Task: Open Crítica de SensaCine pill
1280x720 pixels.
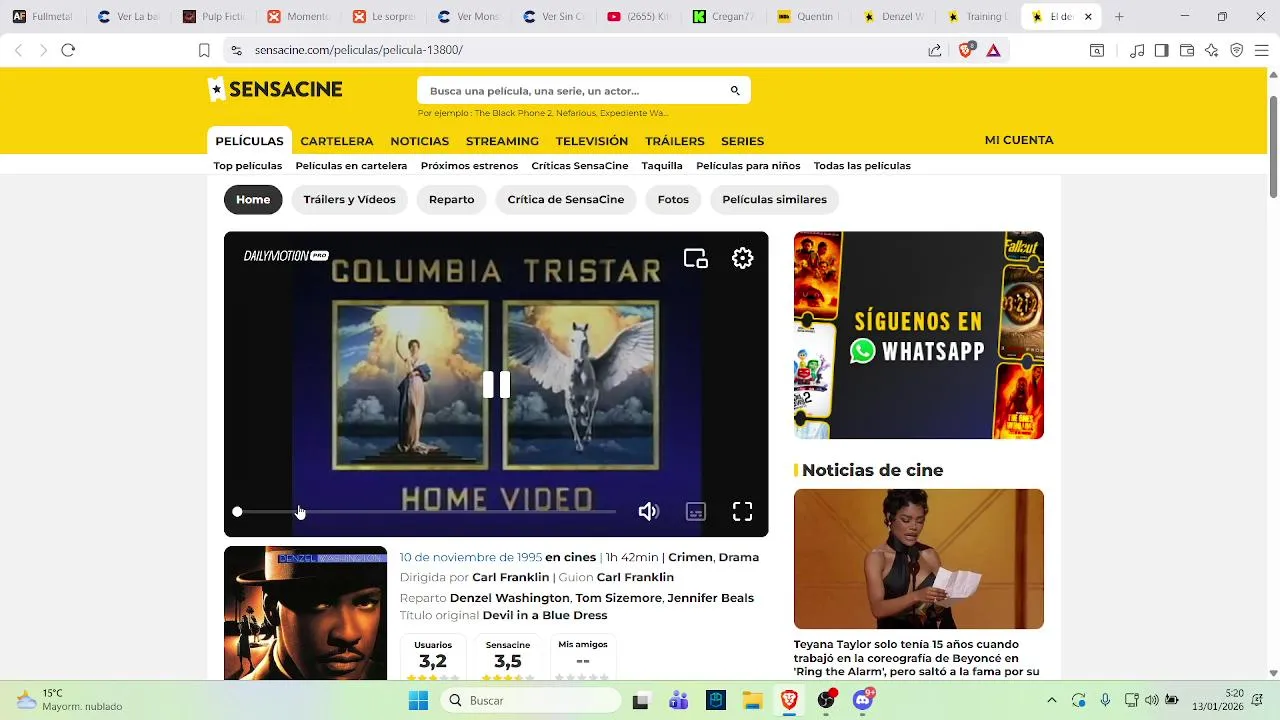Action: click(566, 199)
